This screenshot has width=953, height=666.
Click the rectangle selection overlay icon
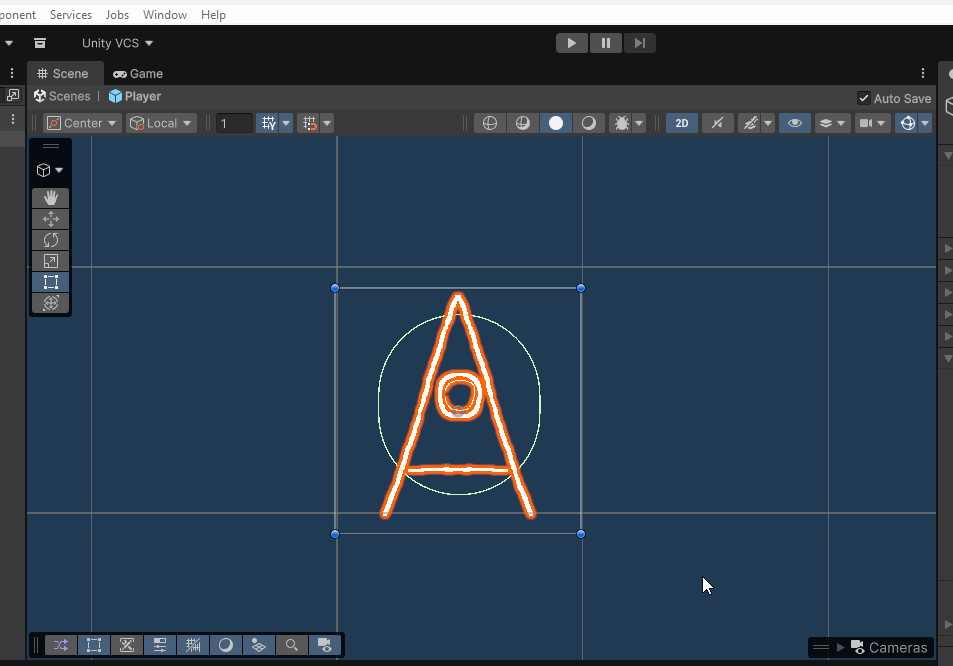coord(94,645)
